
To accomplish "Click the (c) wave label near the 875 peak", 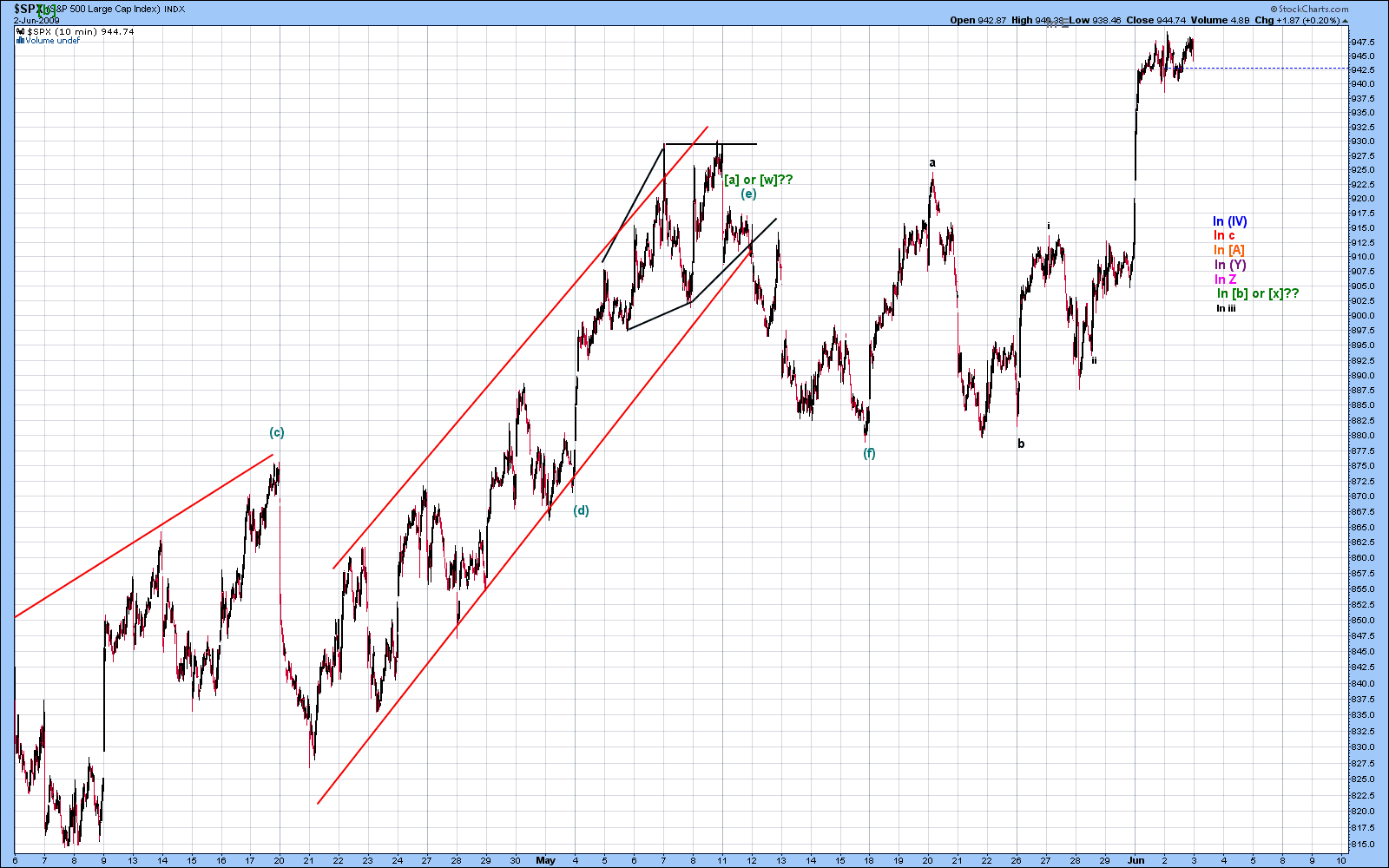I will click(276, 432).
